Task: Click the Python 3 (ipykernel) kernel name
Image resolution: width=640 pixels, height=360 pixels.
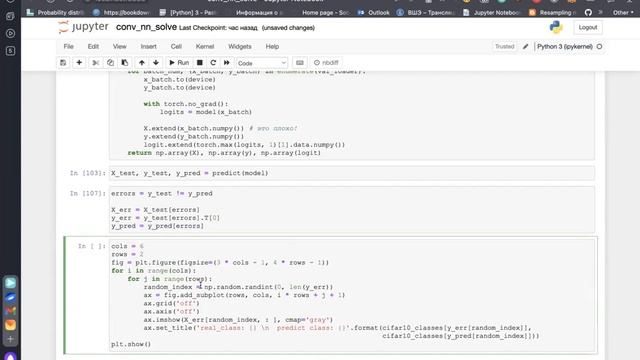Action: coord(564,47)
